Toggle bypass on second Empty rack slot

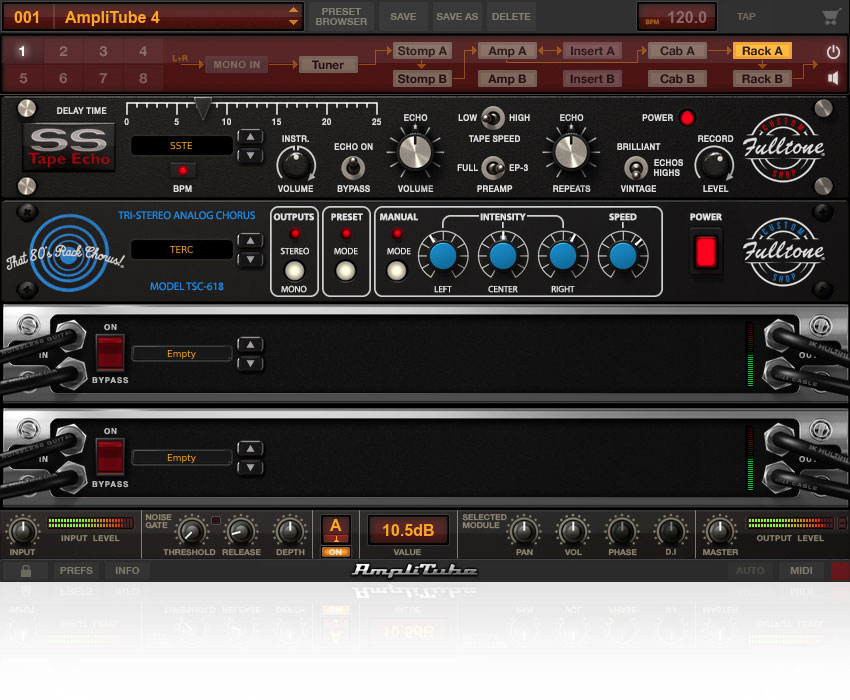tap(110, 457)
